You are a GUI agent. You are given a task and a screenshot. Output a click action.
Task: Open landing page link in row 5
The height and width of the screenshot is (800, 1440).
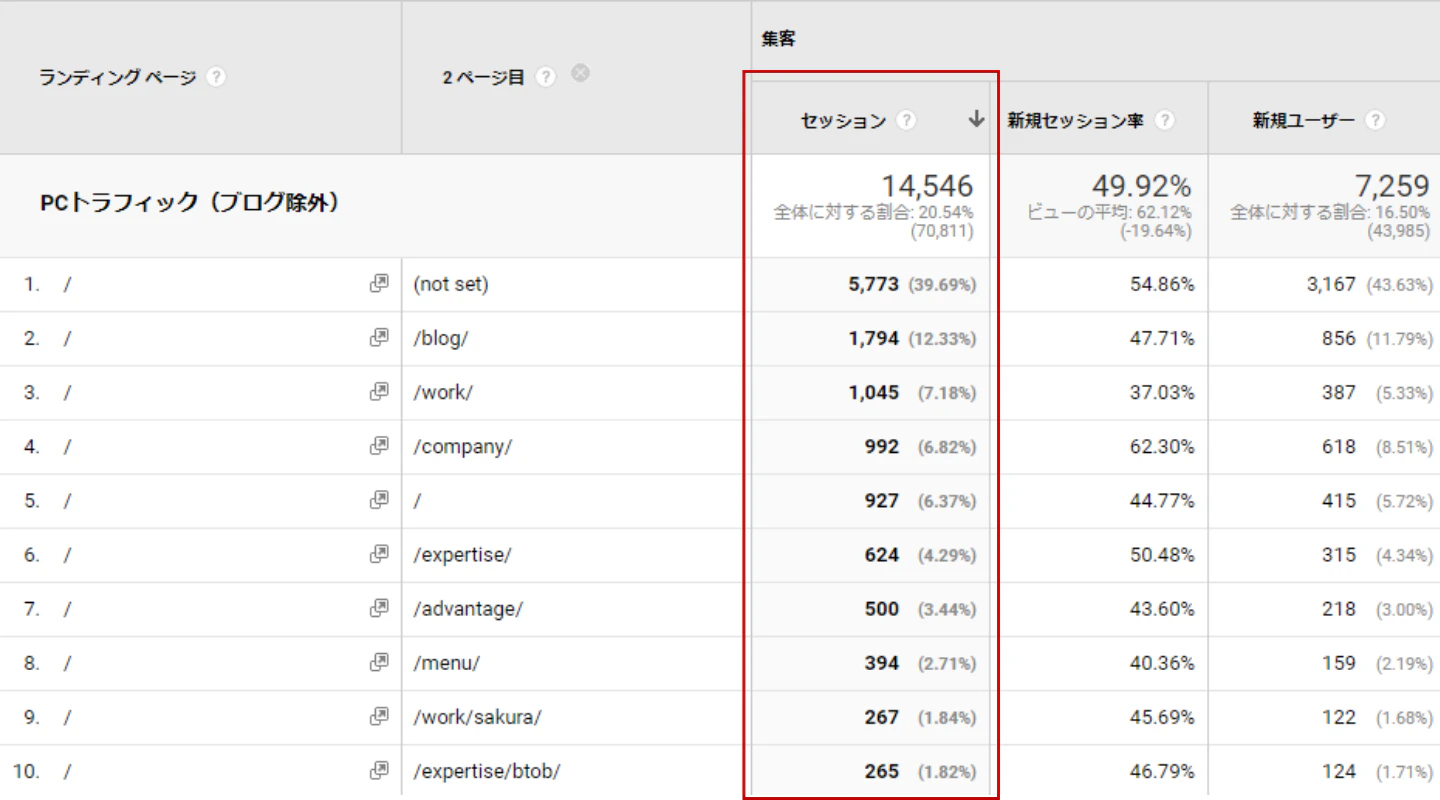[379, 500]
